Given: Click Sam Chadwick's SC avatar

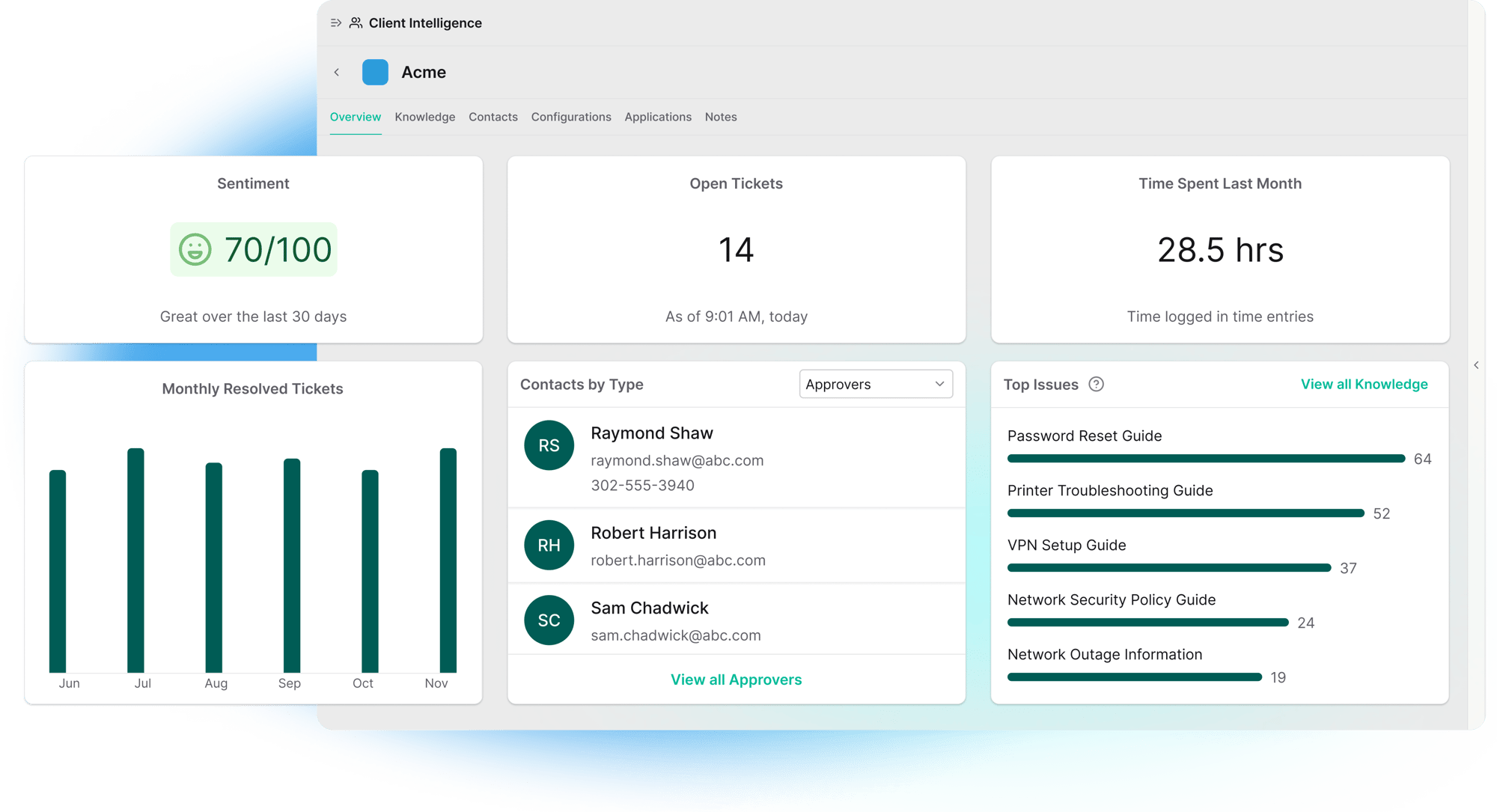Looking at the screenshot, I should tap(549, 620).
